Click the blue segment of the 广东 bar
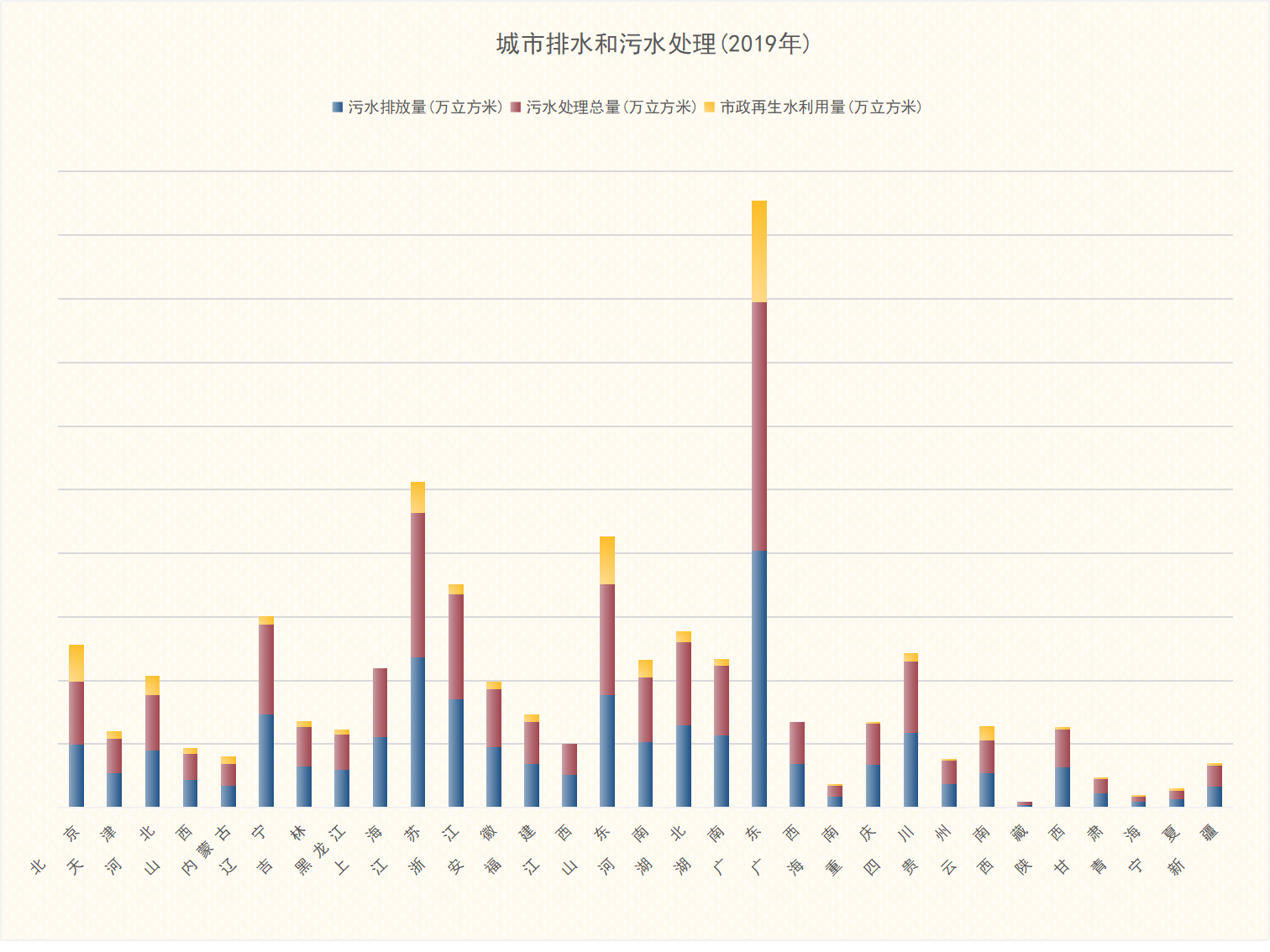 coord(758,678)
